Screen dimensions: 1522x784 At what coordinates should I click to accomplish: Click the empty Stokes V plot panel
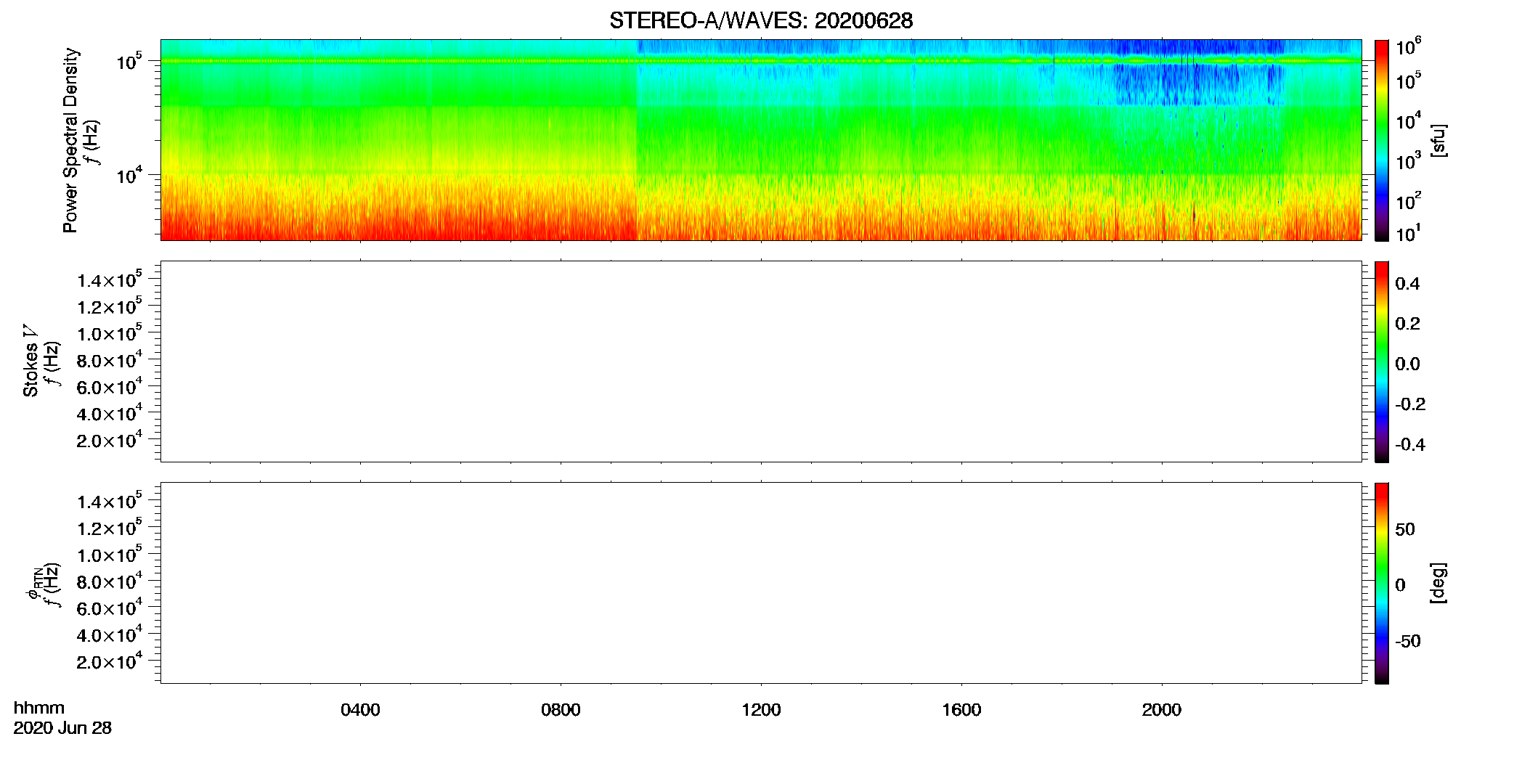(x=761, y=362)
